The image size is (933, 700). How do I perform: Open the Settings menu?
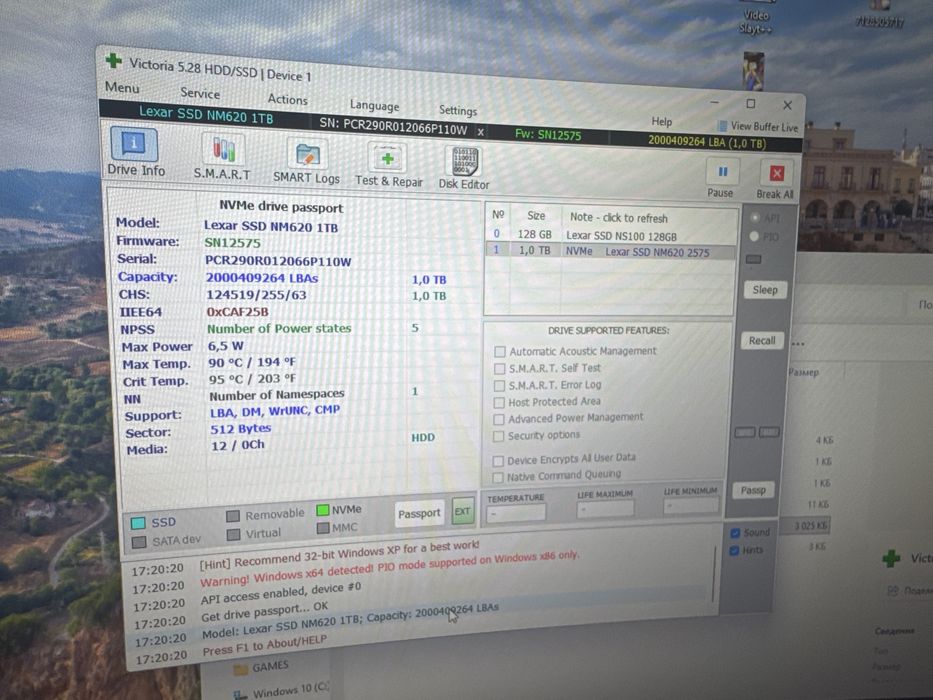(458, 111)
